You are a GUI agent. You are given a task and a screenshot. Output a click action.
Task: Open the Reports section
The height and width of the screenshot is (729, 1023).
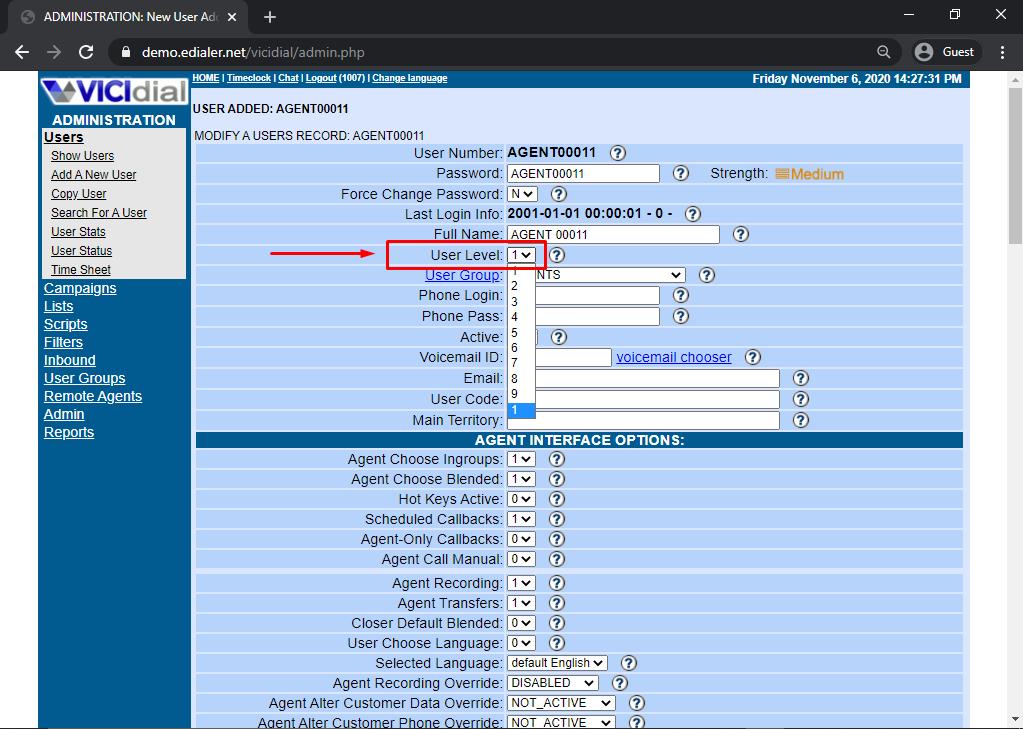69,432
